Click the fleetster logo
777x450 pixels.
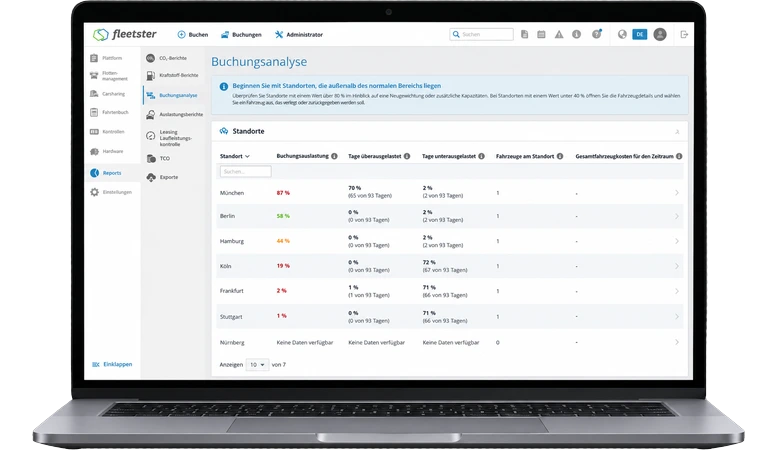pos(124,34)
